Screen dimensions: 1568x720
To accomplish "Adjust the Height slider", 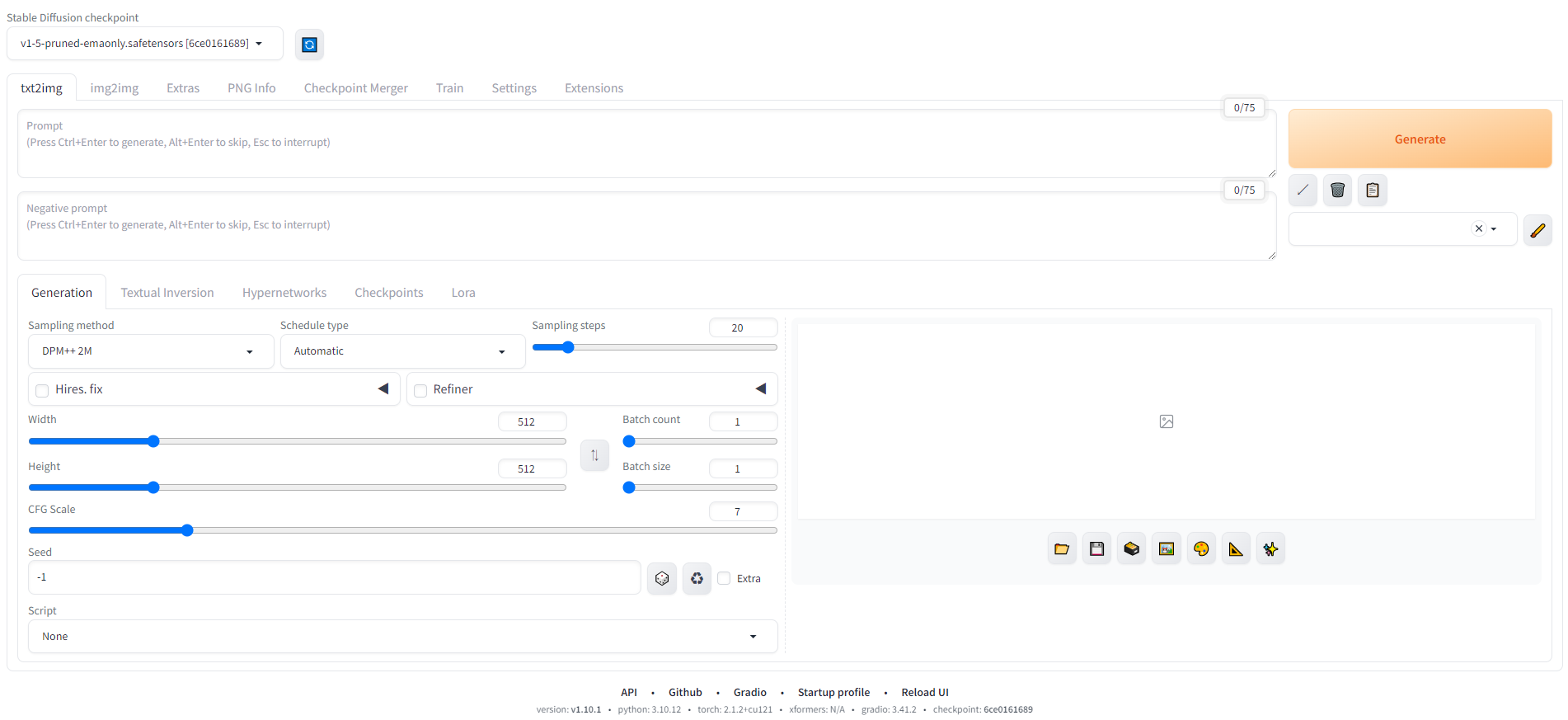I will click(297, 487).
